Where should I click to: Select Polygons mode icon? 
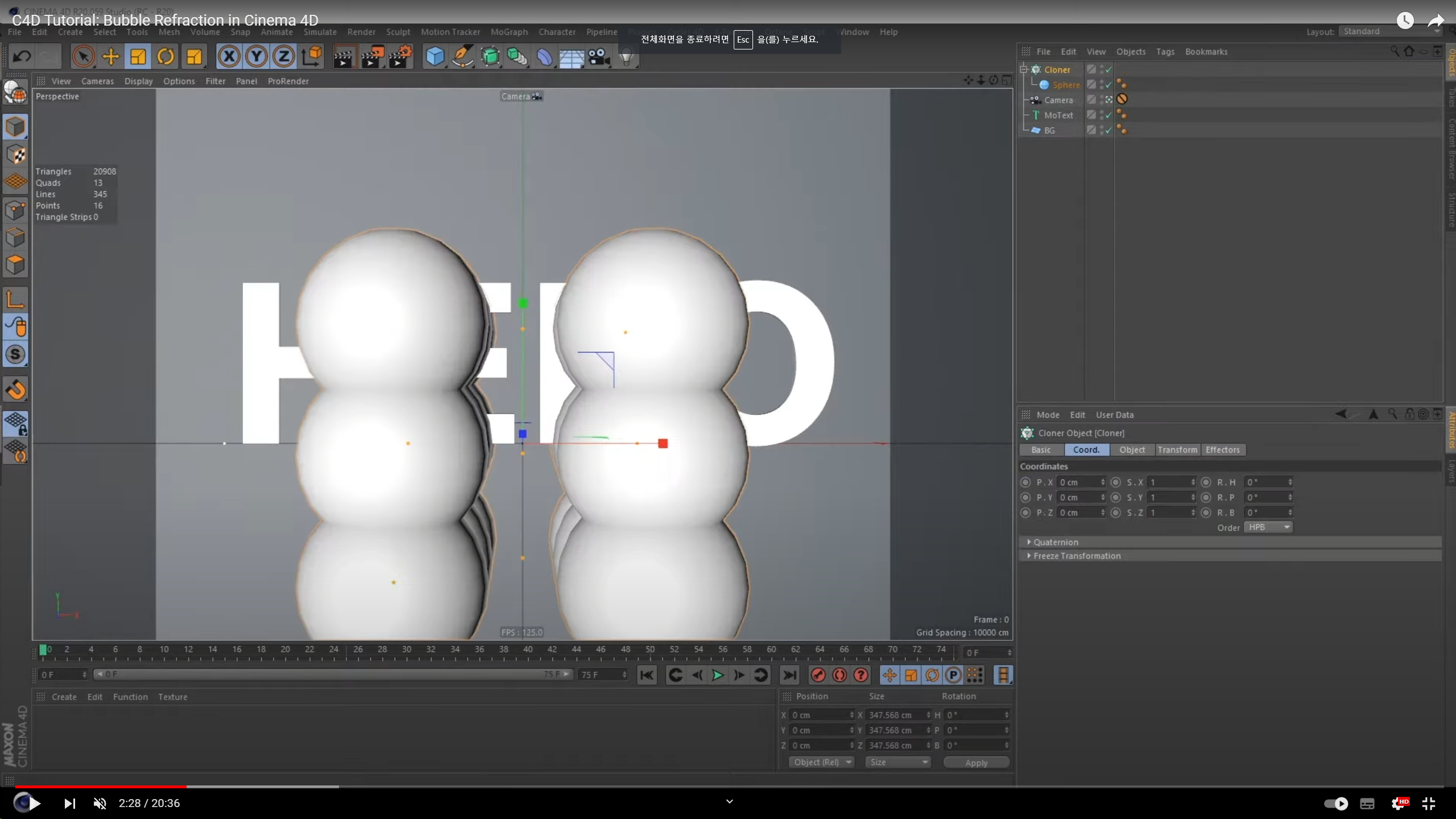(x=15, y=264)
